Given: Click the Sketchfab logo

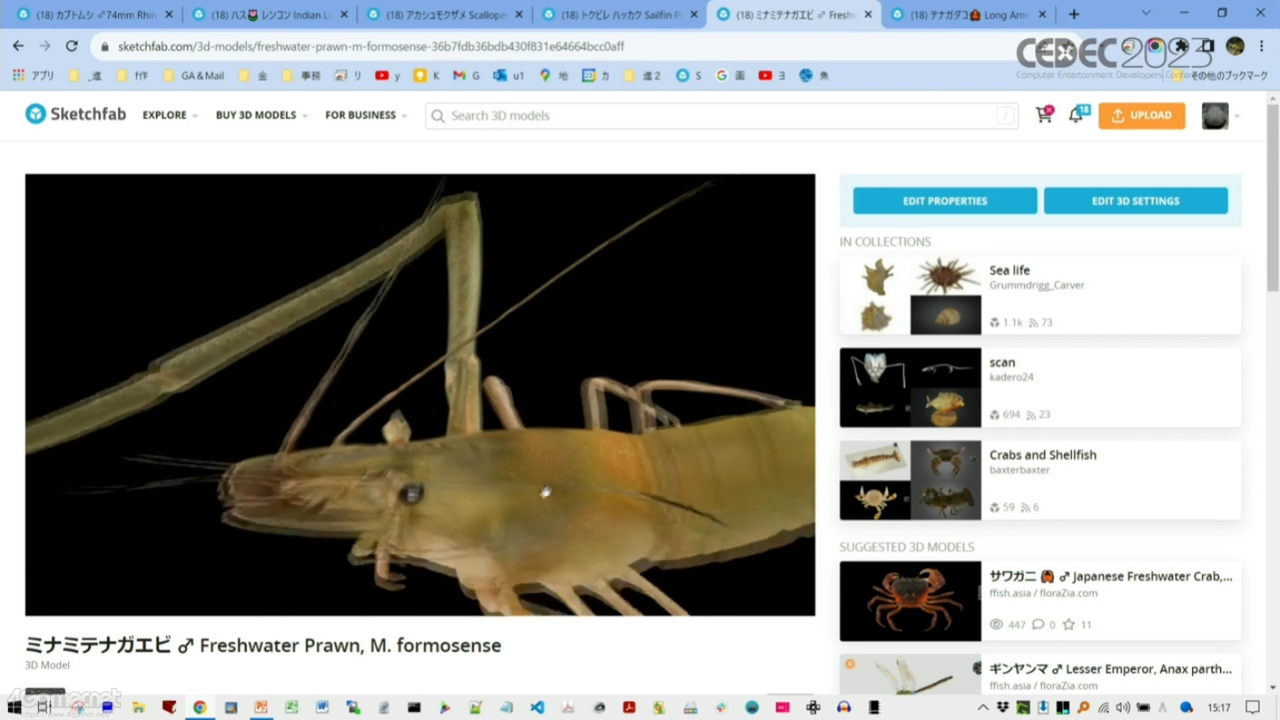Looking at the screenshot, I should click(76, 114).
